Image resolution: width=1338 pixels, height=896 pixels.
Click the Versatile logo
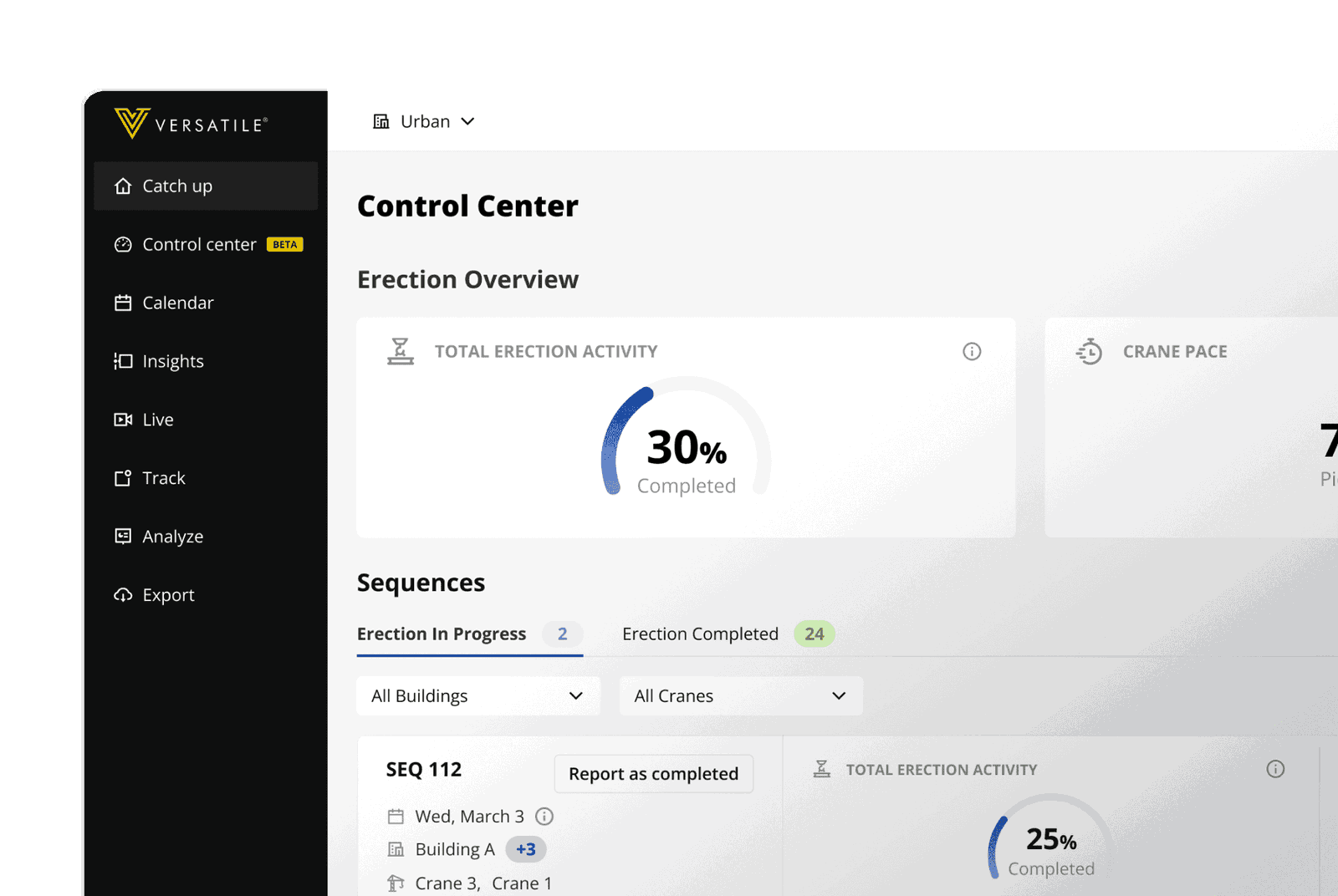coord(191,124)
